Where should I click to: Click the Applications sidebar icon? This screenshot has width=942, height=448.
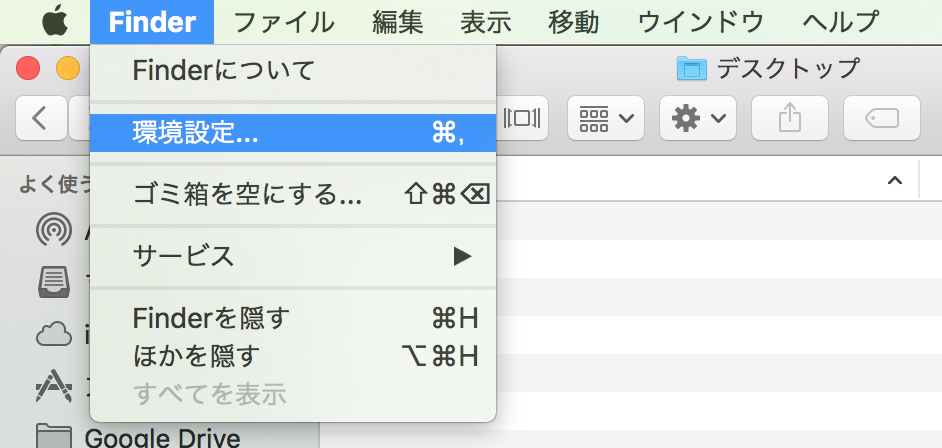click(54, 386)
